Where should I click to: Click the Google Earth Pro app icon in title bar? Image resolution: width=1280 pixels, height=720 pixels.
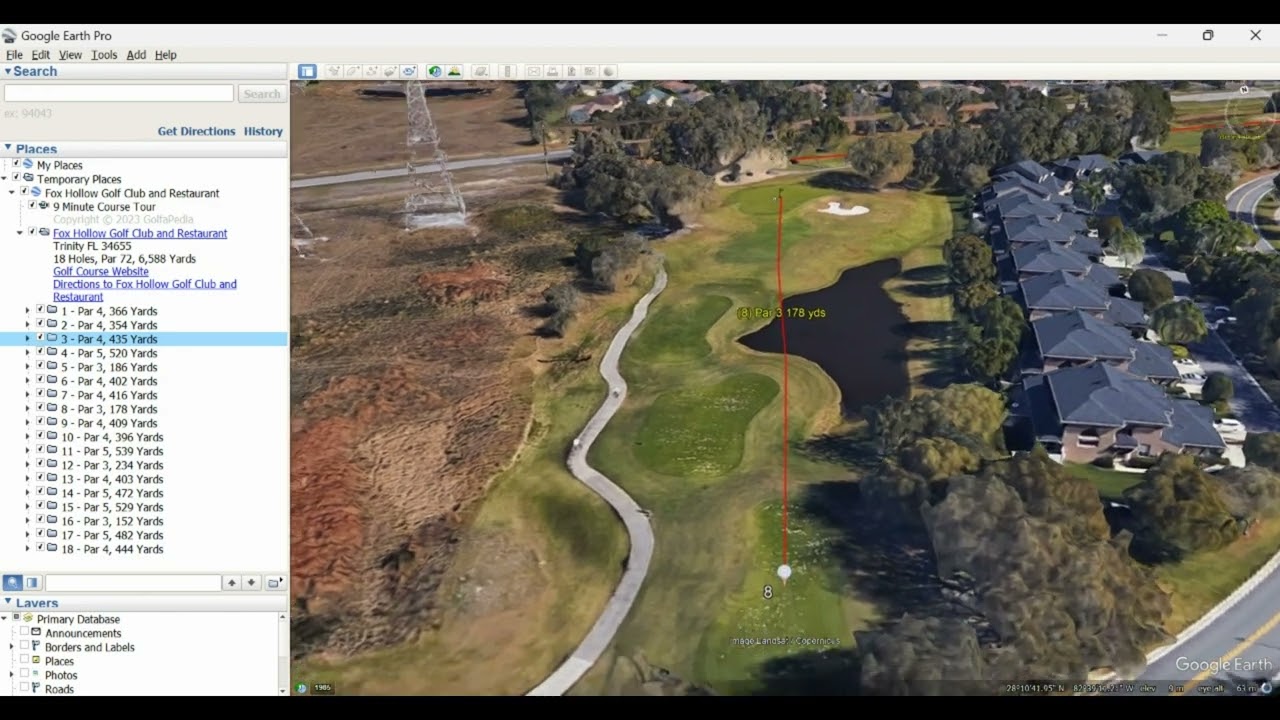point(10,36)
